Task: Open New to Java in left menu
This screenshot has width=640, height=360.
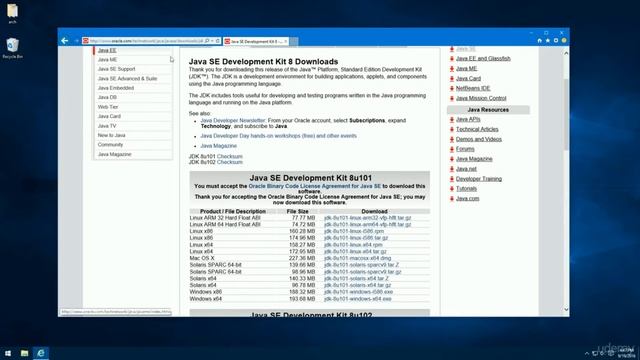Action: pos(111,135)
